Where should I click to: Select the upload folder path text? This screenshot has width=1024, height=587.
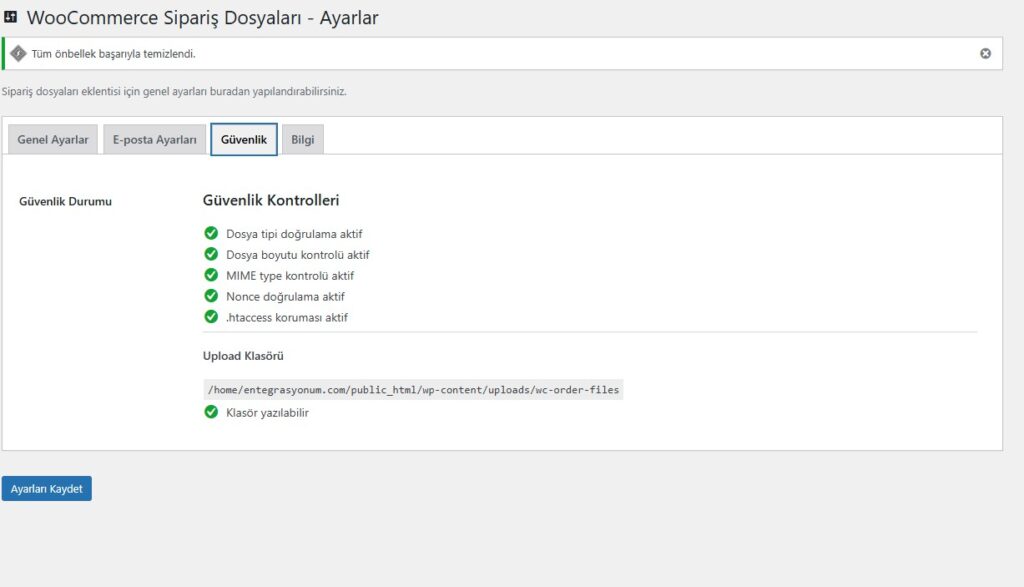point(413,388)
